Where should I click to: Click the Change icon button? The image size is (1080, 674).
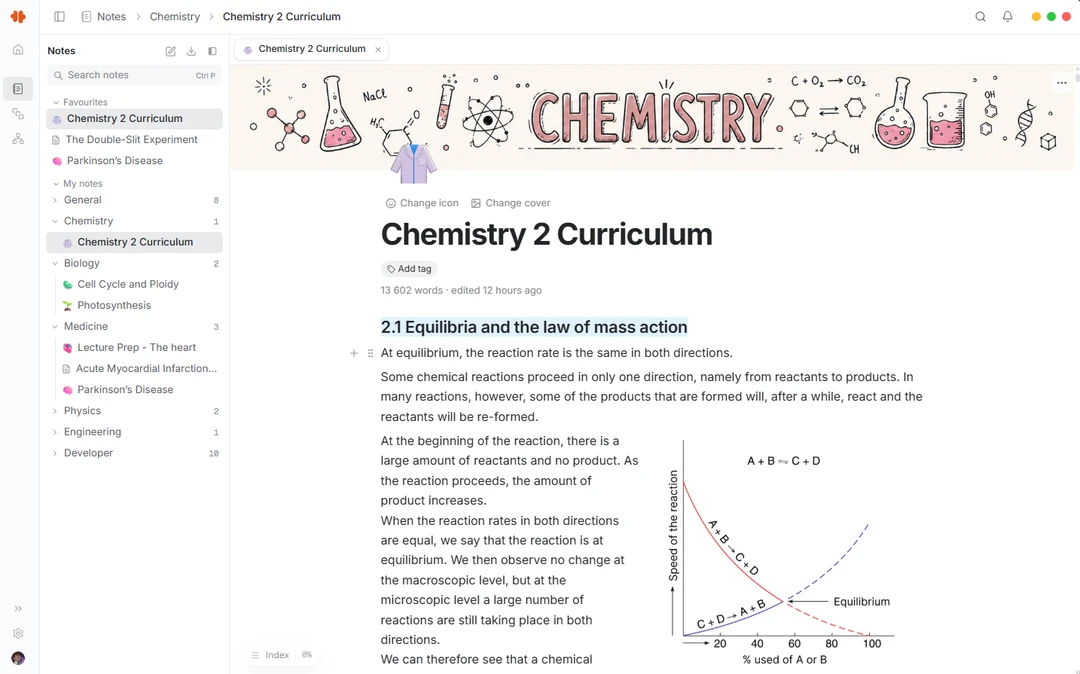[x=422, y=203]
